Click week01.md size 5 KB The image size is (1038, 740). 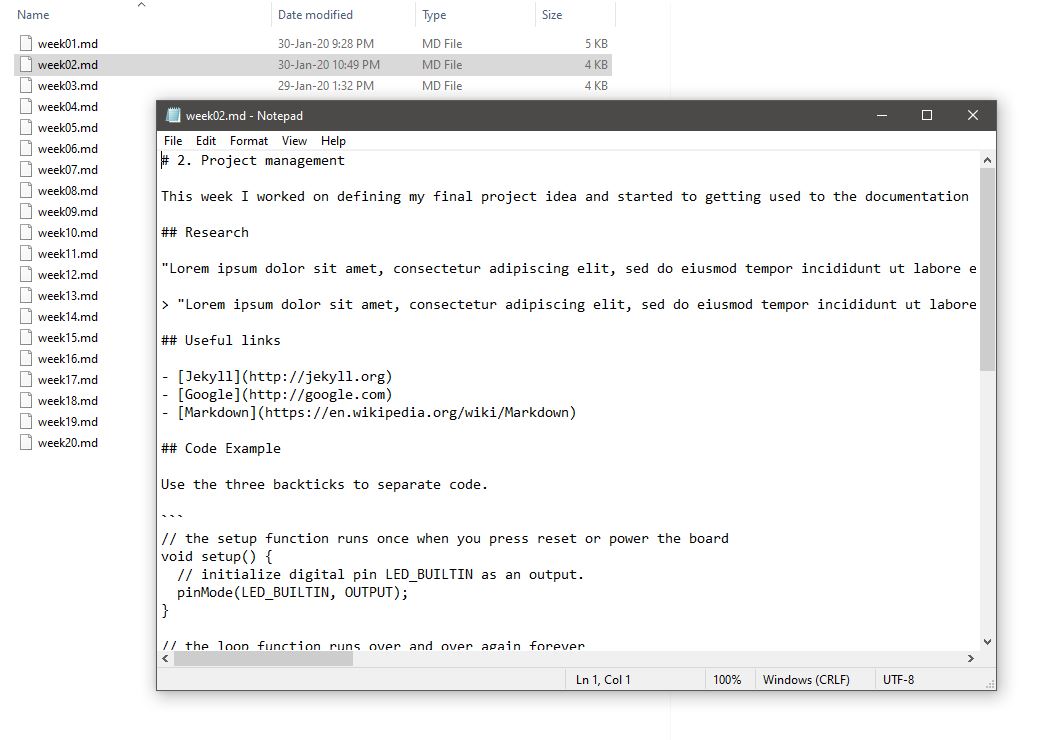(596, 44)
